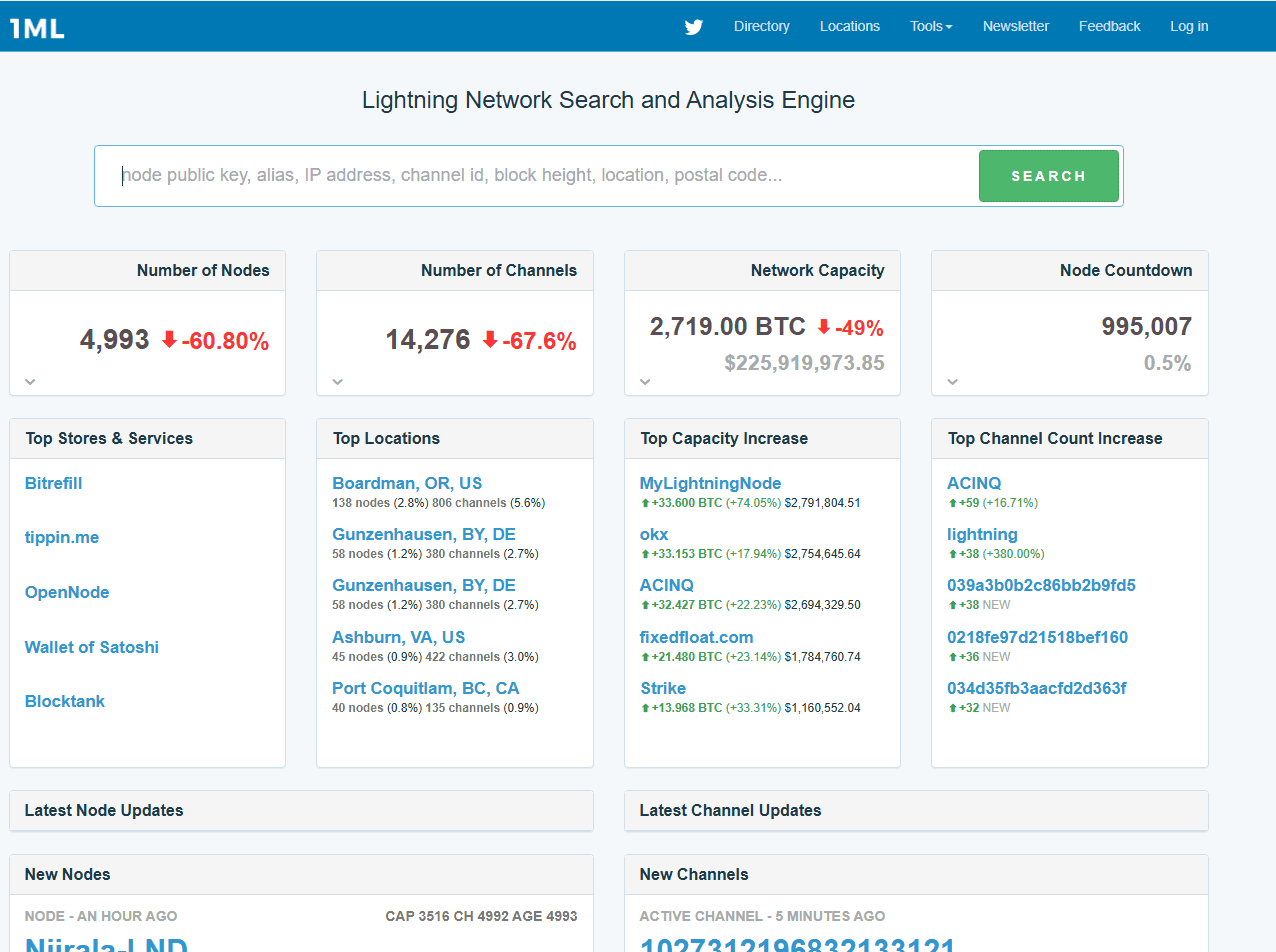
Task: Expand the Number of Channels card chevron
Action: (337, 381)
